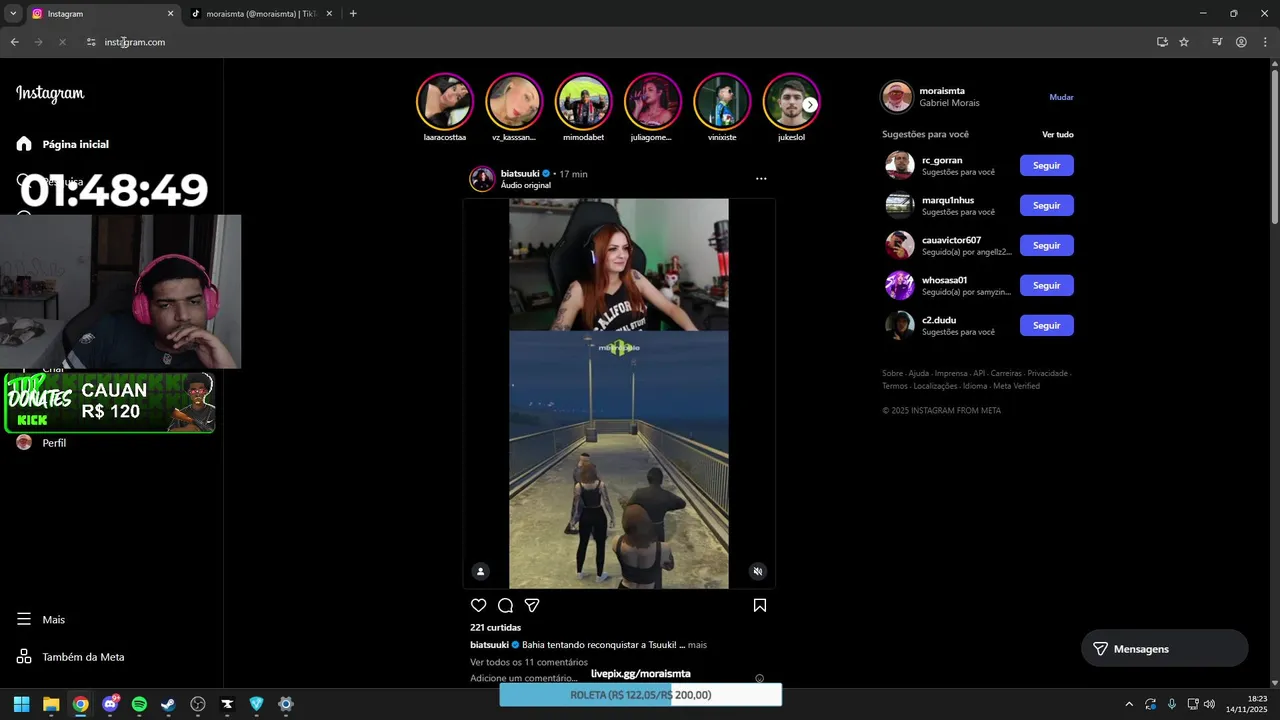Open the Mensagens floating button
This screenshot has width=1280, height=720.
tap(1164, 648)
